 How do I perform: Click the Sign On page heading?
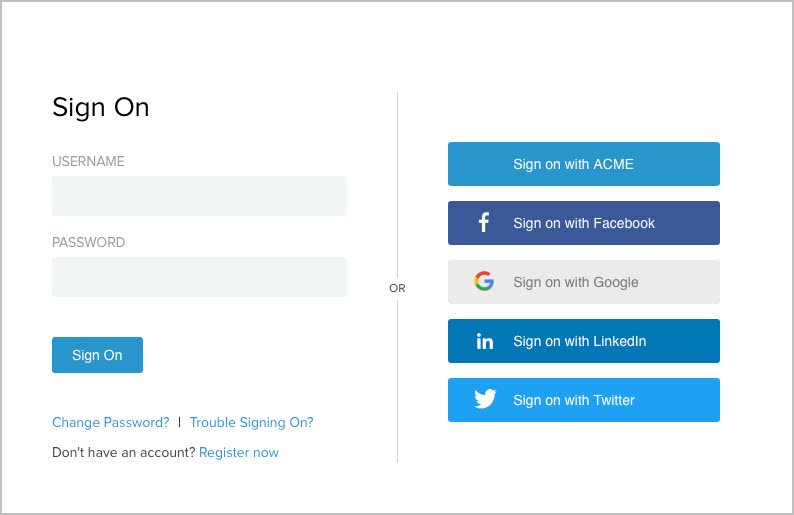[x=100, y=107]
